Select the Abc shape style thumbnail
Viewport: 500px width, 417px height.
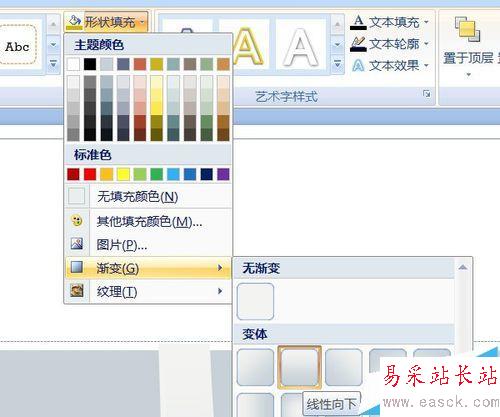pyautogui.click(x=17, y=45)
